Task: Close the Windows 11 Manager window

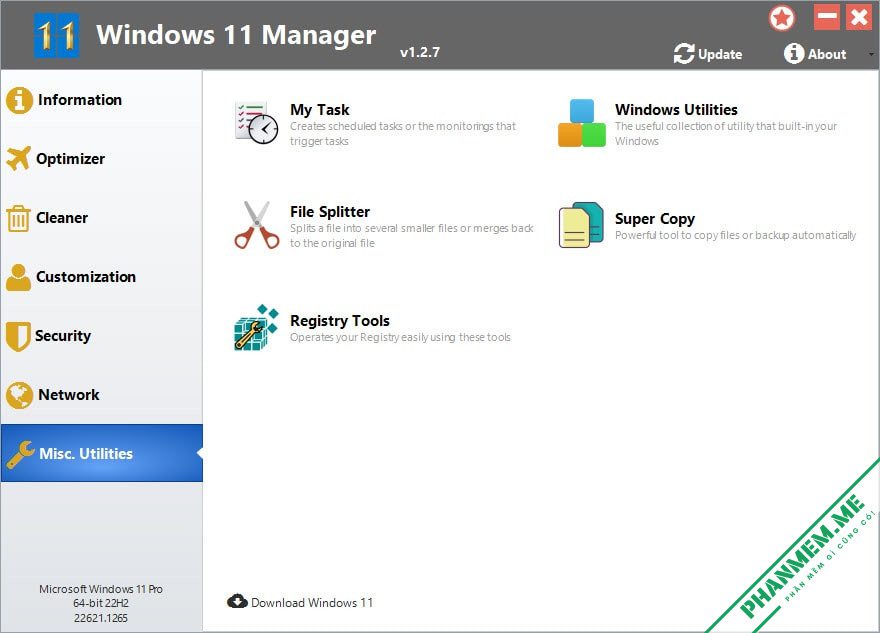Action: 859,17
